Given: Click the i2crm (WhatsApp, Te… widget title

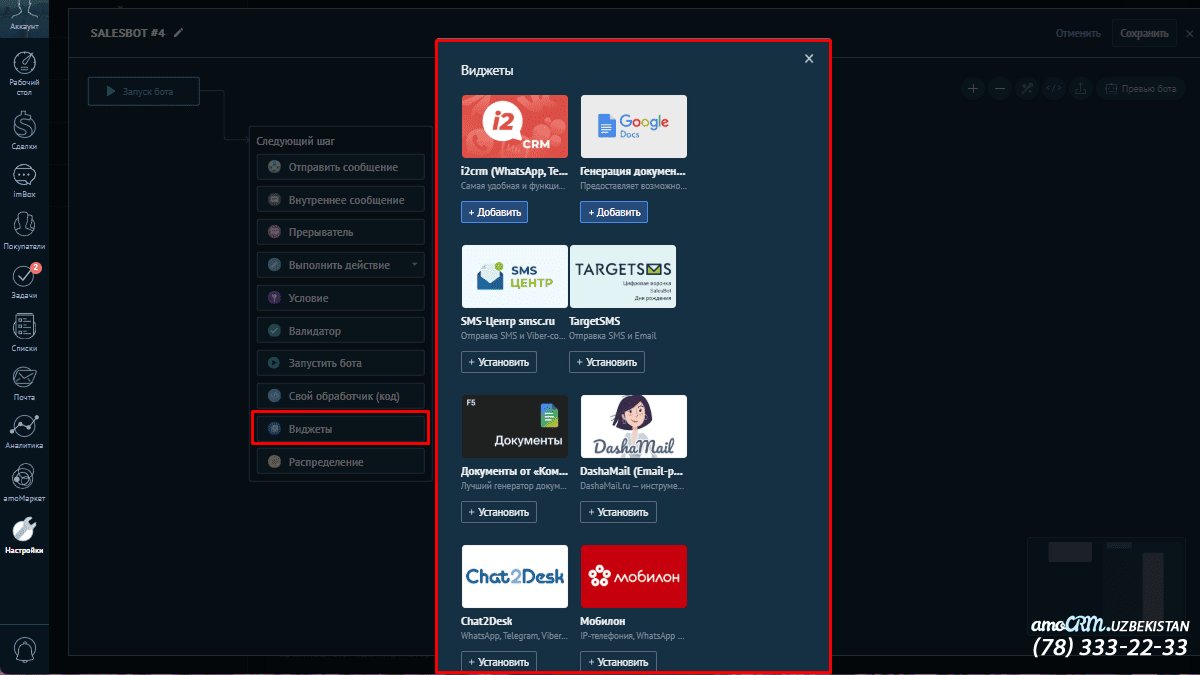Looking at the screenshot, I should pyautogui.click(x=514, y=172).
